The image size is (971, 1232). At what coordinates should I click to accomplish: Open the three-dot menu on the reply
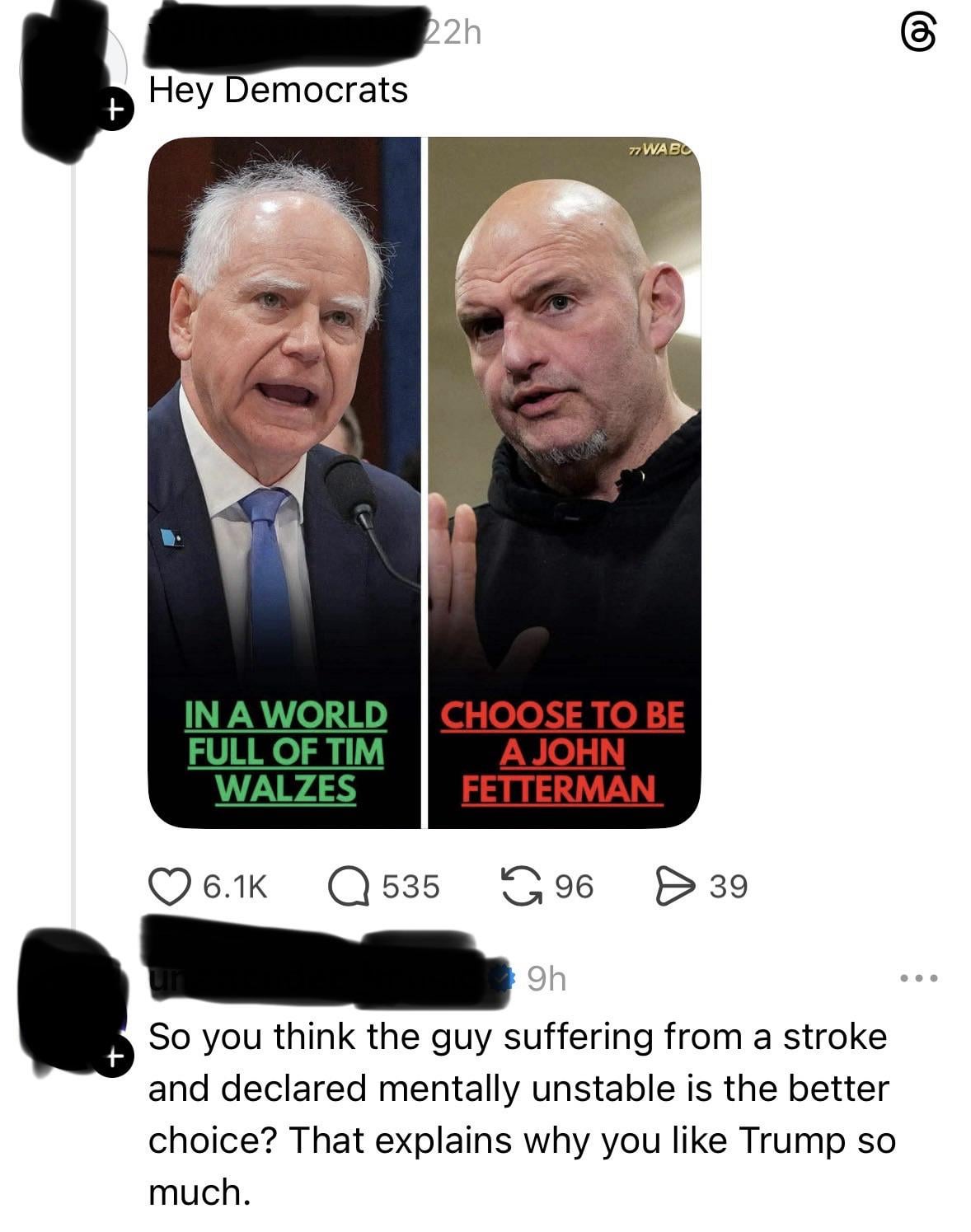(919, 979)
